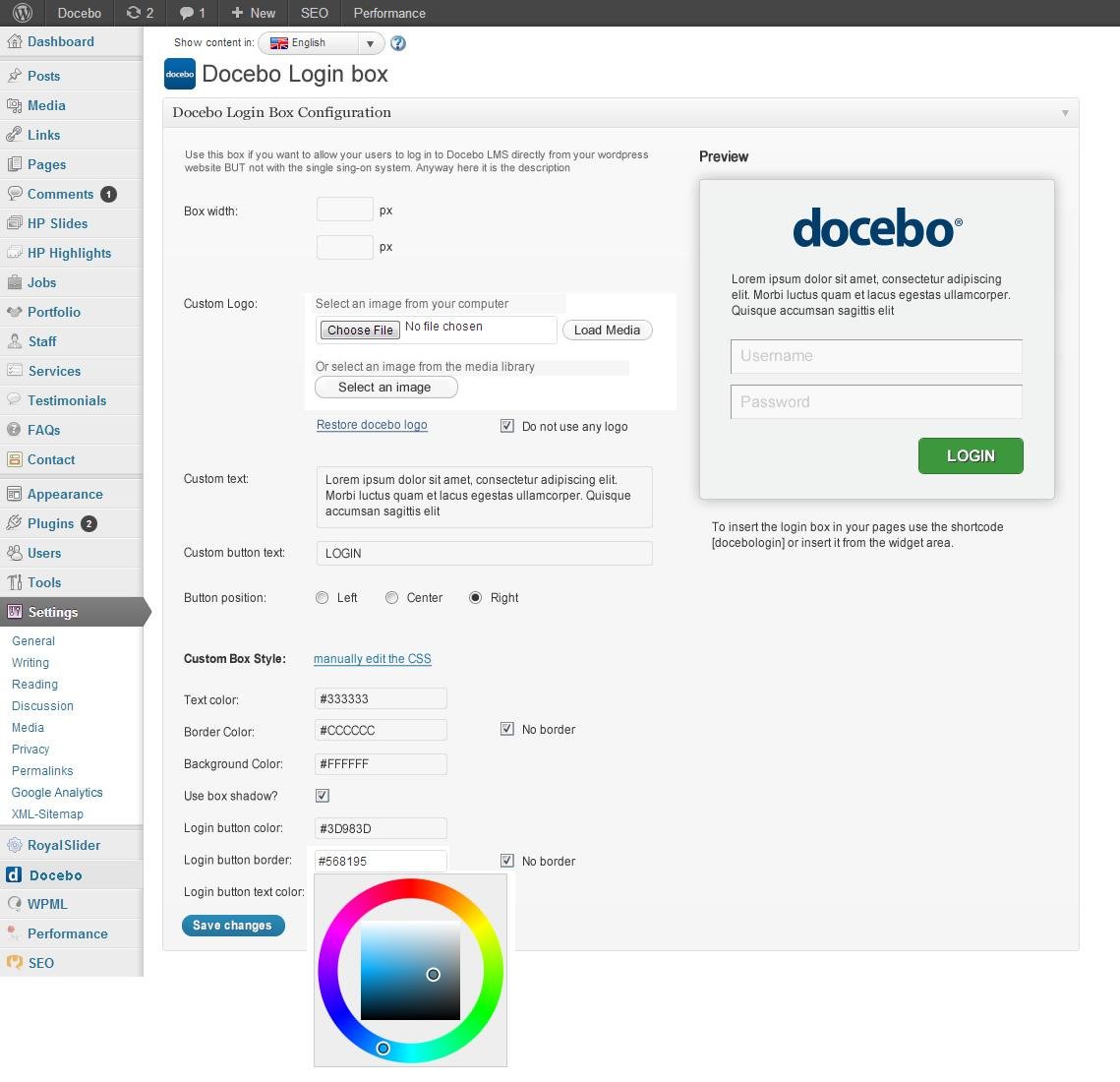Viewport: 1120px width, 1082px height.
Task: Select the Left button position
Action: pyautogui.click(x=322, y=597)
